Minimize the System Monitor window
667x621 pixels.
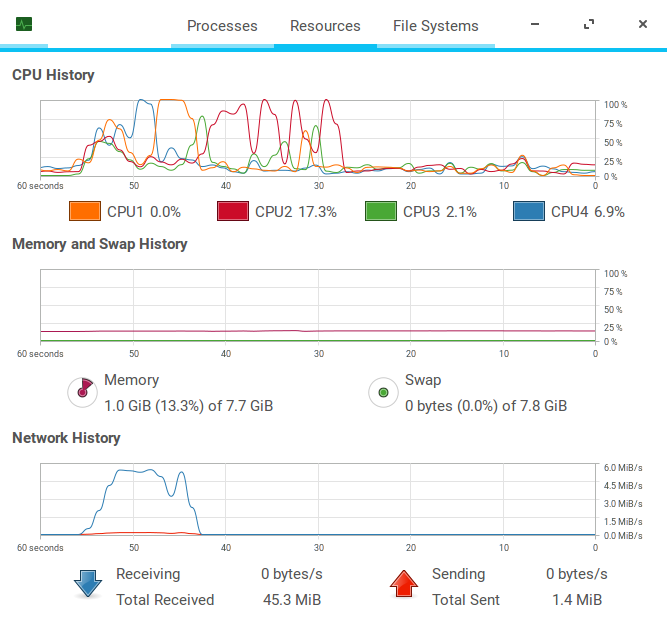pos(535,24)
